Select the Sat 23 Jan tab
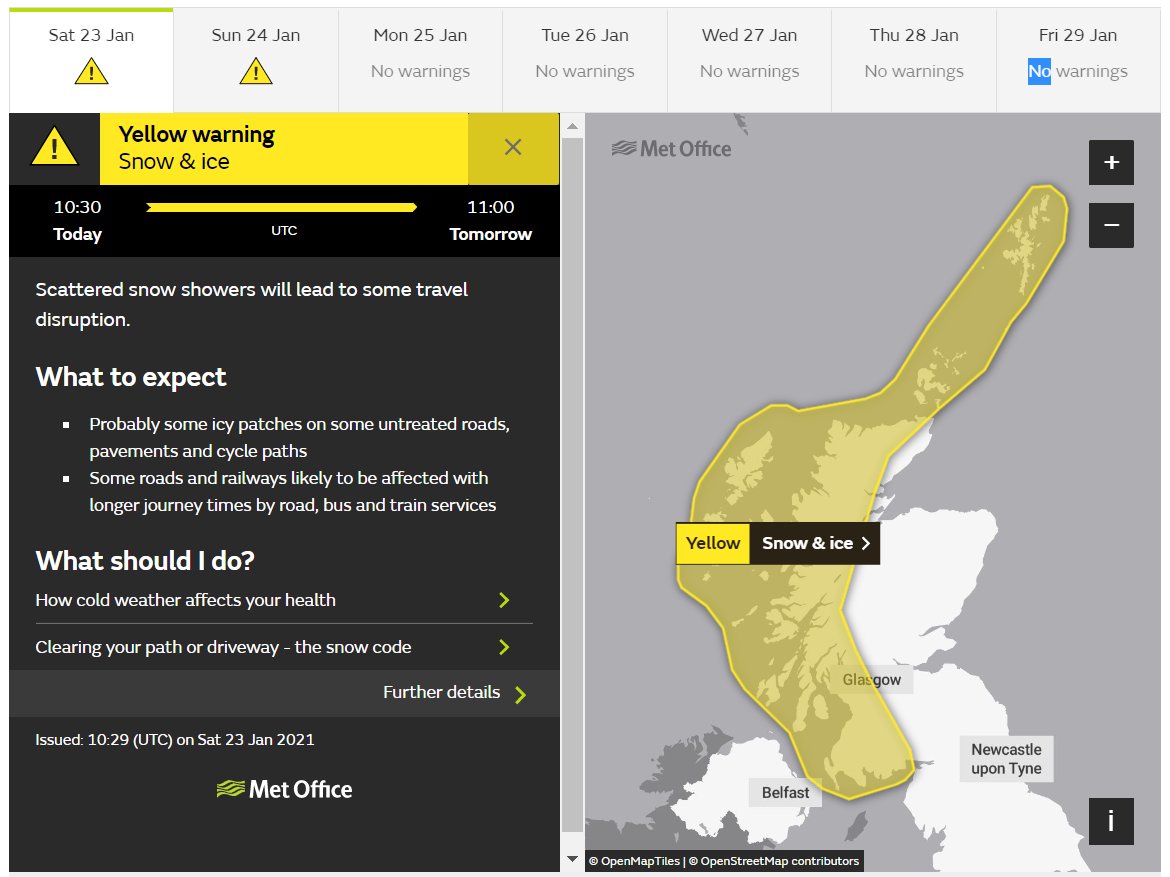1170x877 pixels. pos(91,60)
